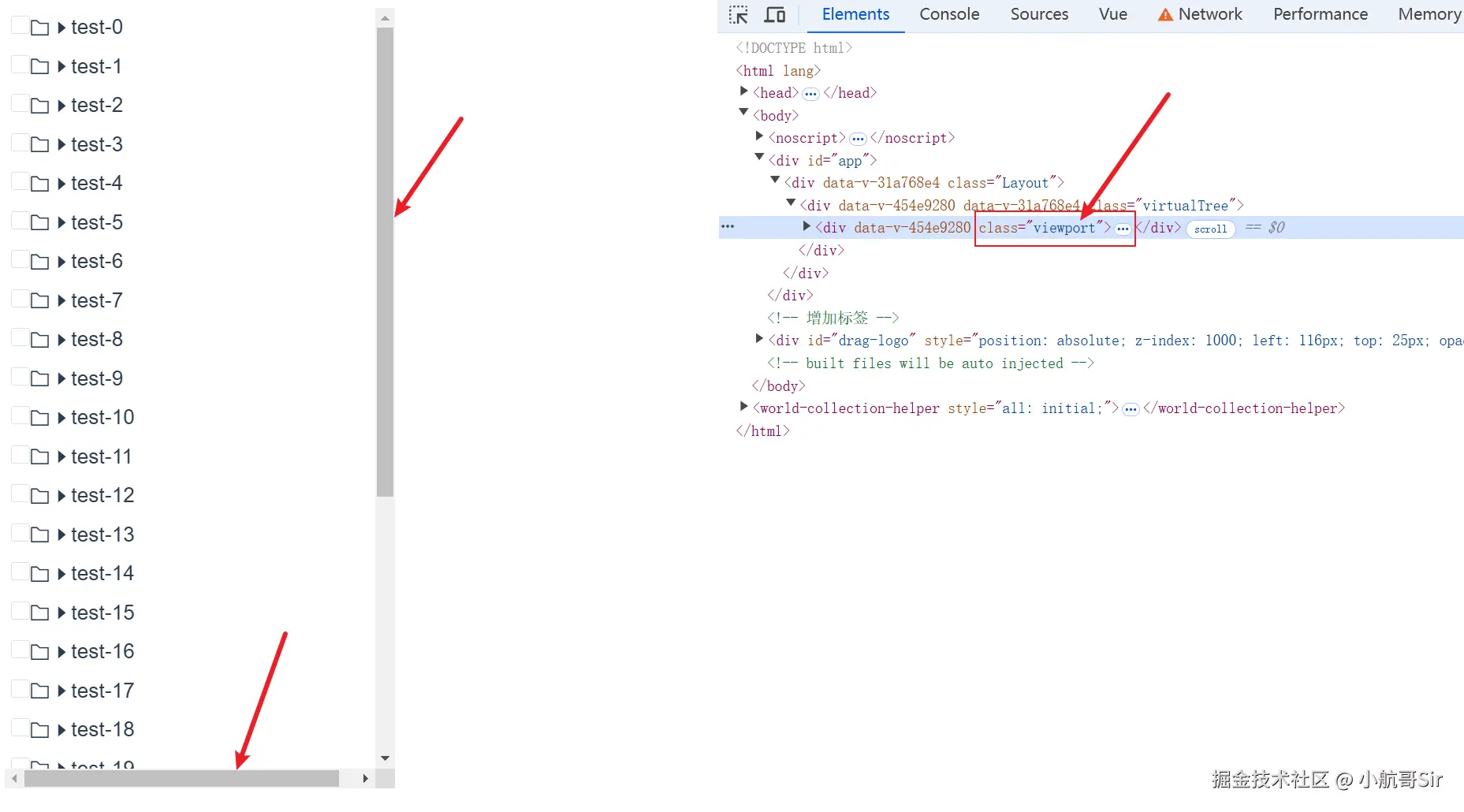Open the Vue devtools tab
Screen dimensions: 1464x812
pyautogui.click(x=1112, y=15)
